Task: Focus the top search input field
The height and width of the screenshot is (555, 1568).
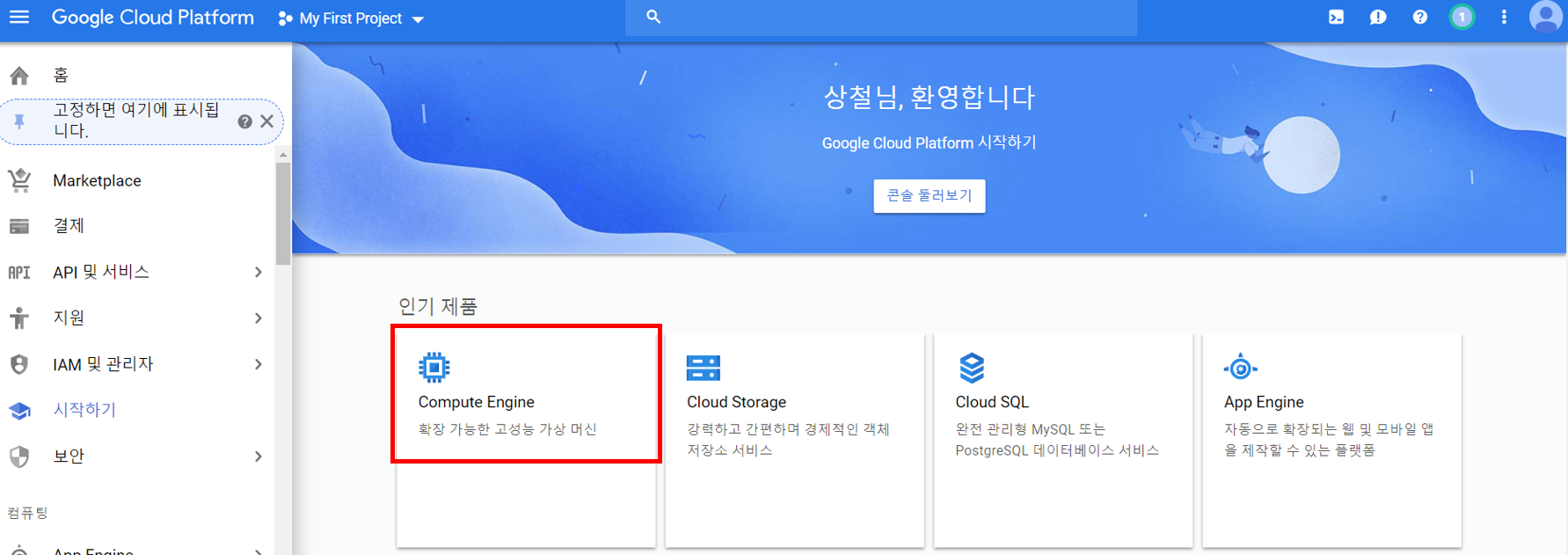Action: tap(880, 18)
